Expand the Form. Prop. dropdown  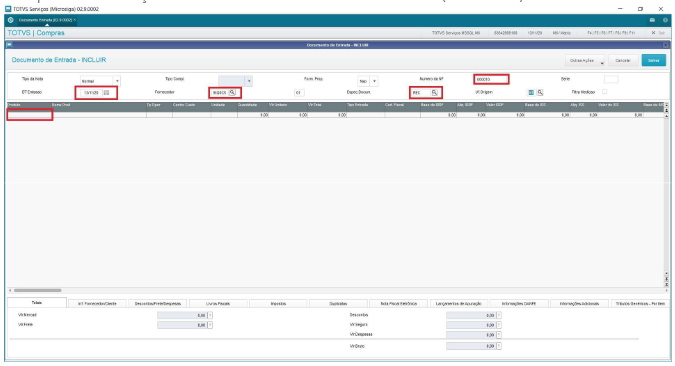(x=374, y=81)
